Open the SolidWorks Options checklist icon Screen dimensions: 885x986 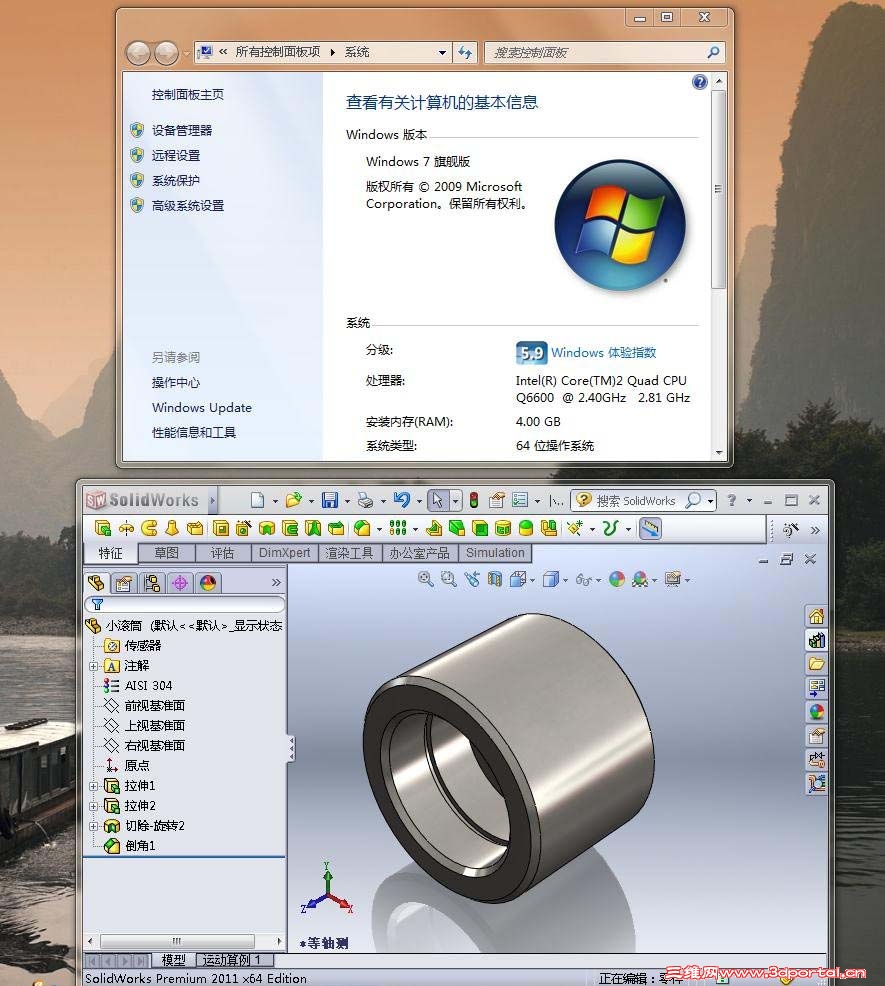pyautogui.click(x=520, y=500)
